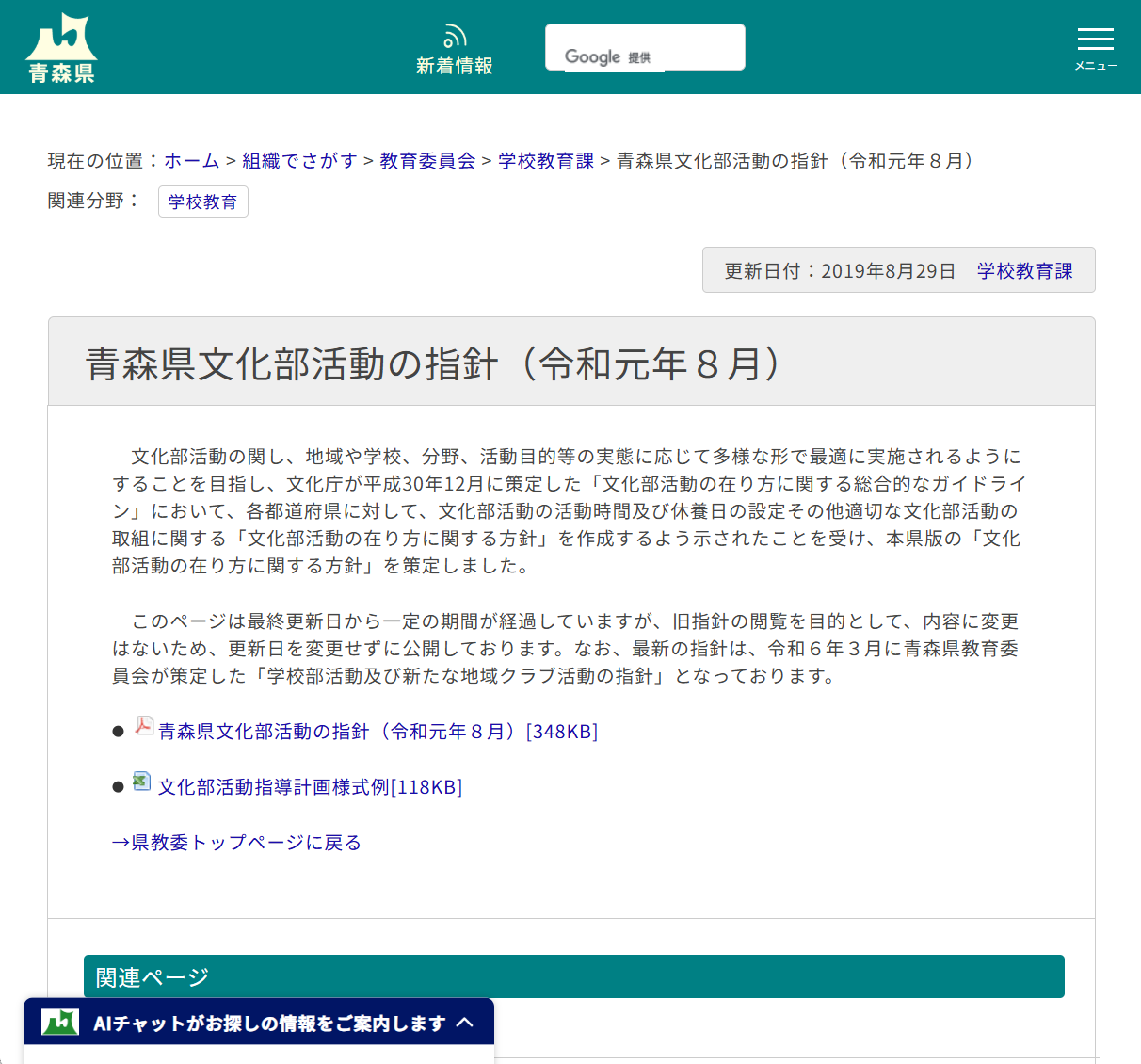Screen dimensions: 1141x1064
Task: Navigate to 組織でさがす page
Action: point(298,160)
